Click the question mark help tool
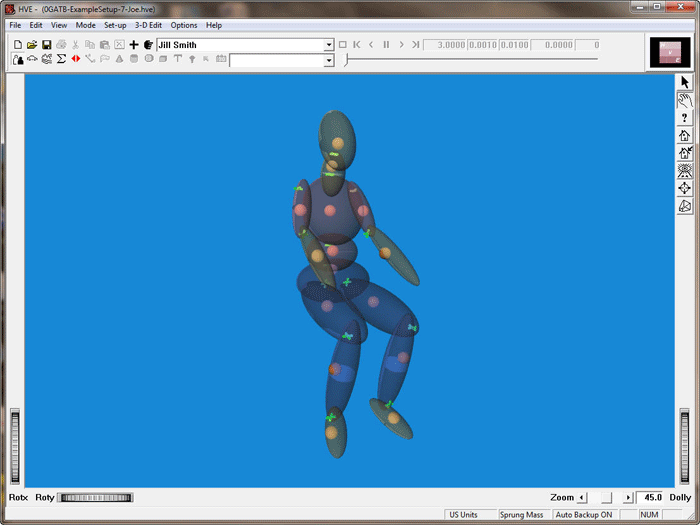This screenshot has height=525, width=700. click(x=685, y=118)
